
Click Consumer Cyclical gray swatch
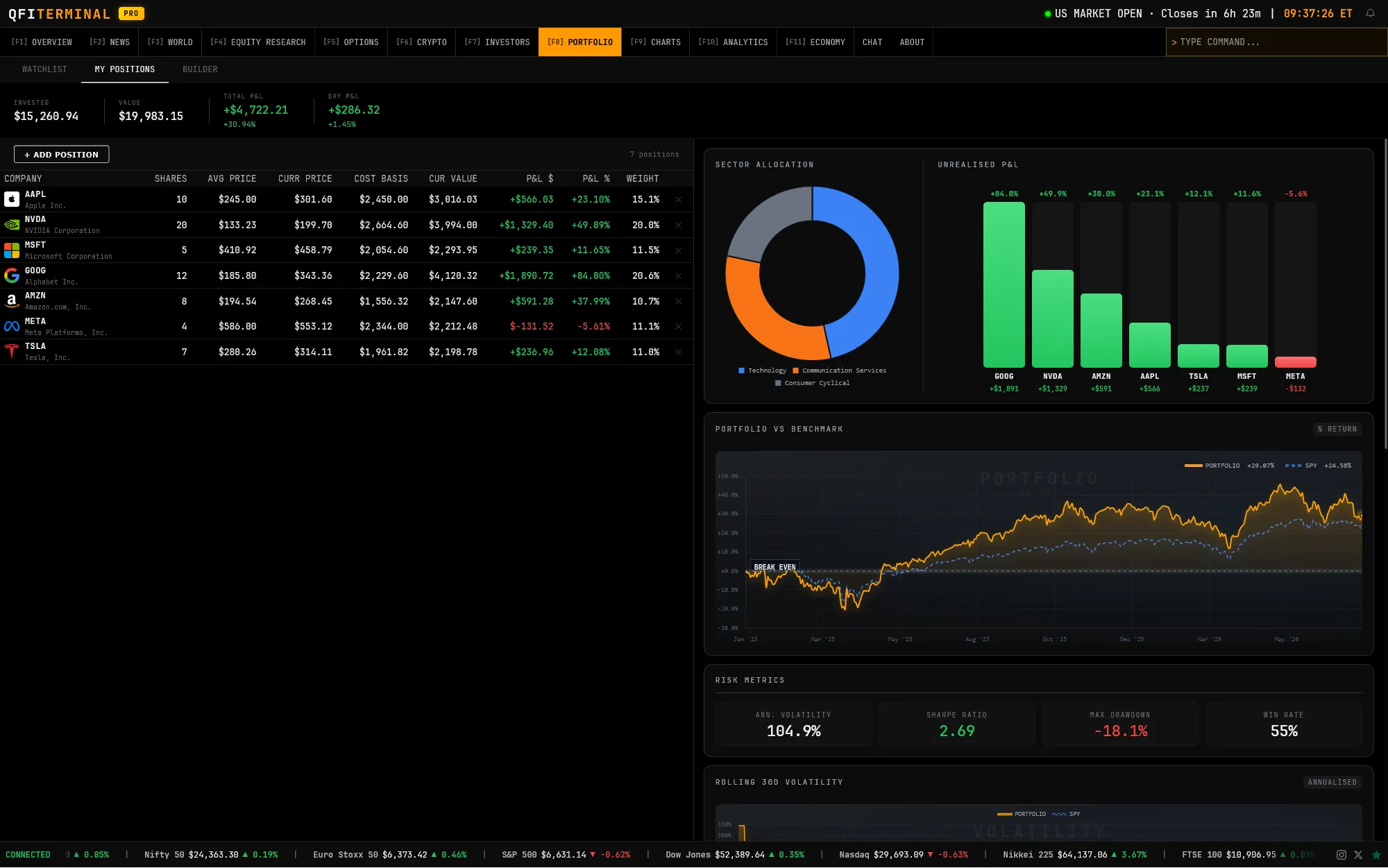[x=778, y=383]
